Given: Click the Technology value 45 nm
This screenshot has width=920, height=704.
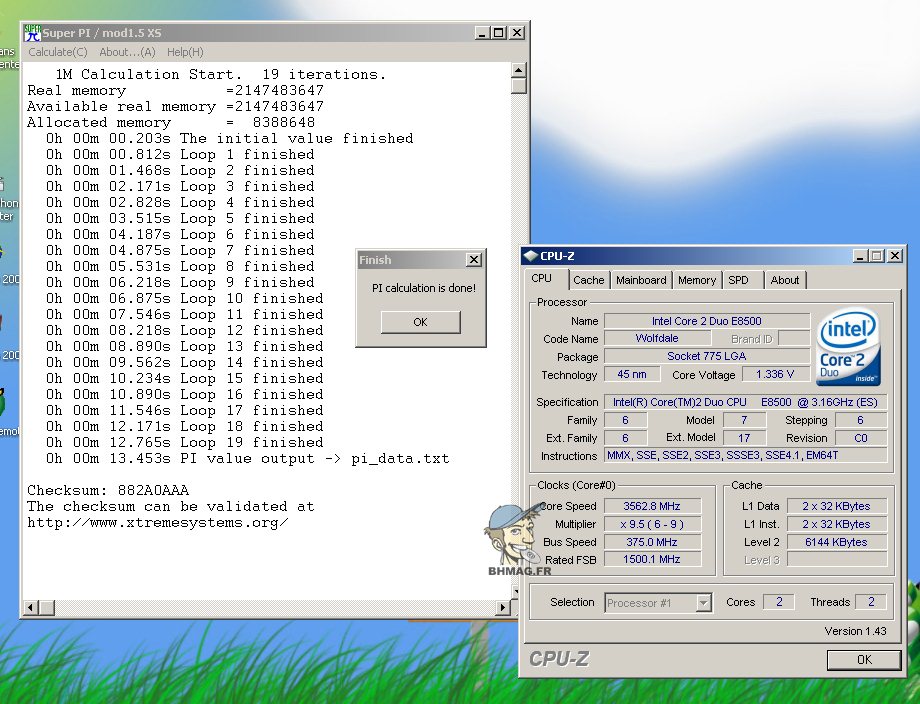Looking at the screenshot, I should tap(632, 374).
